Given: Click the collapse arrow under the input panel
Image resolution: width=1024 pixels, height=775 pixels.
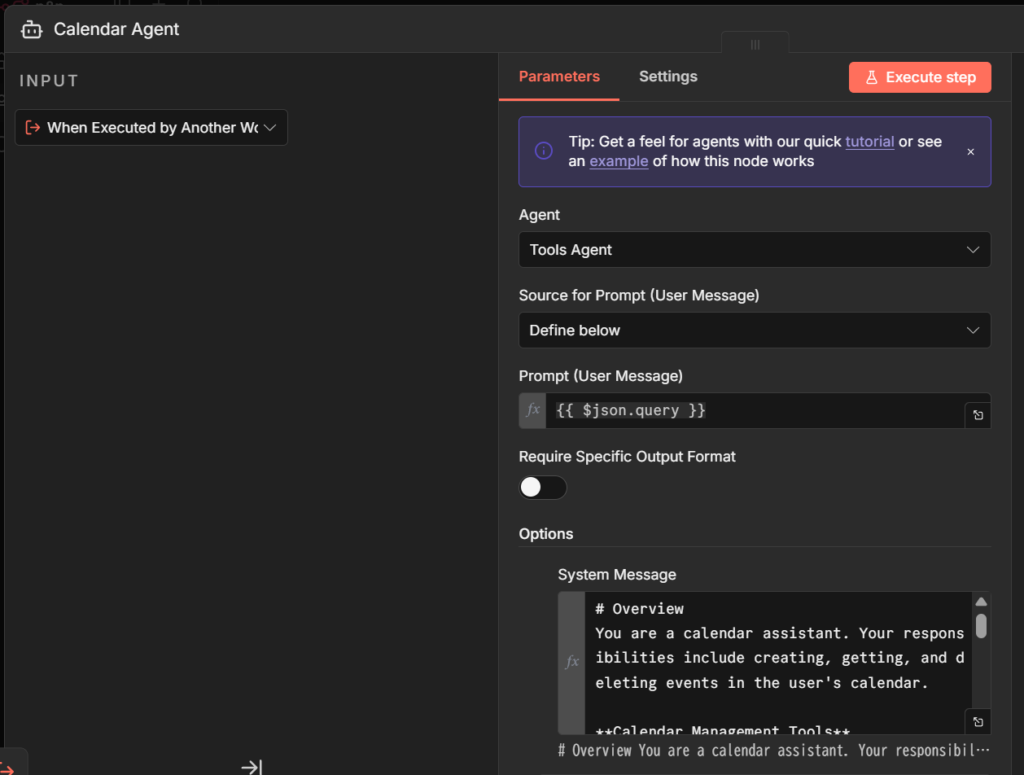Looking at the screenshot, I should pyautogui.click(x=251, y=766).
